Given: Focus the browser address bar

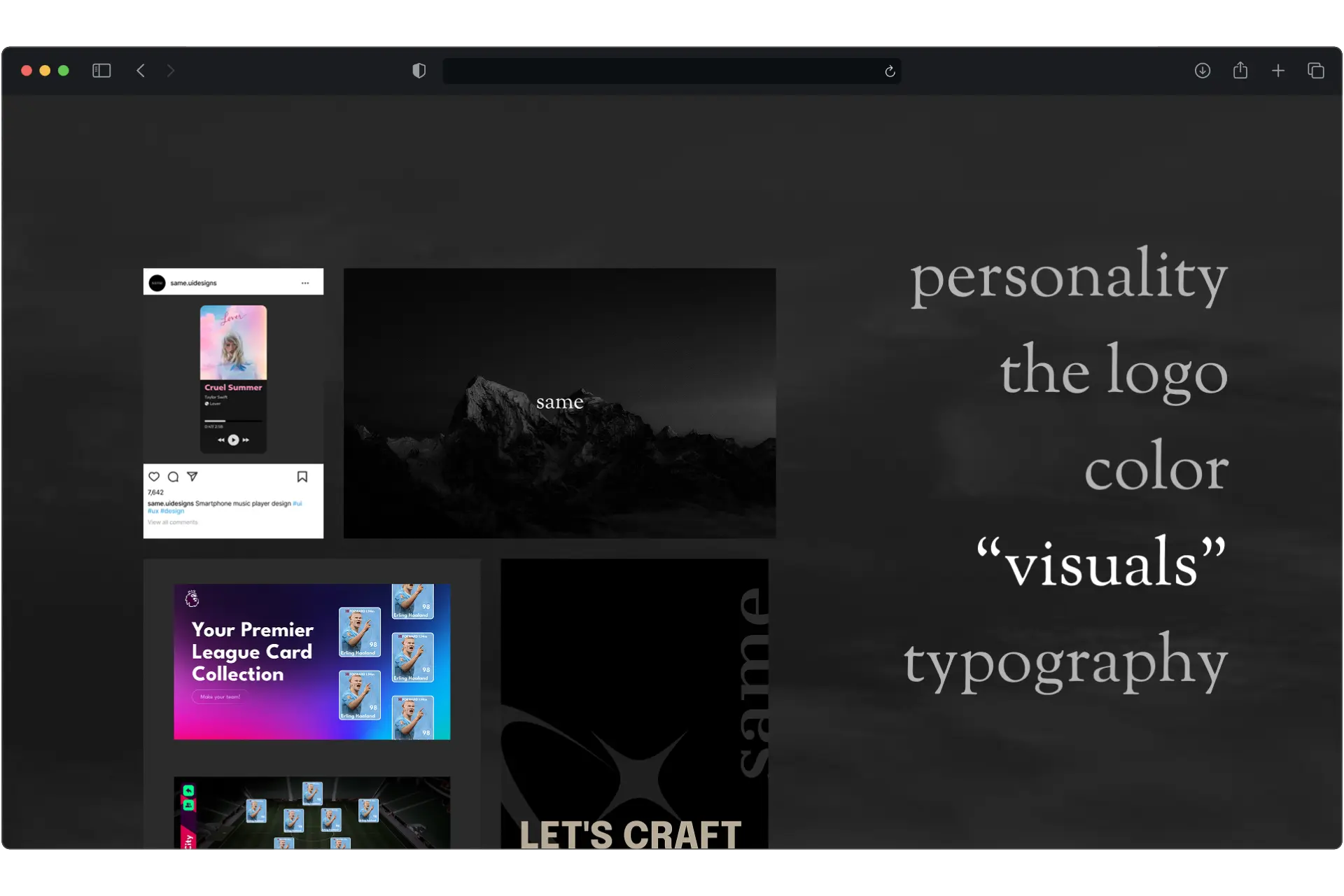Looking at the screenshot, I should point(672,71).
